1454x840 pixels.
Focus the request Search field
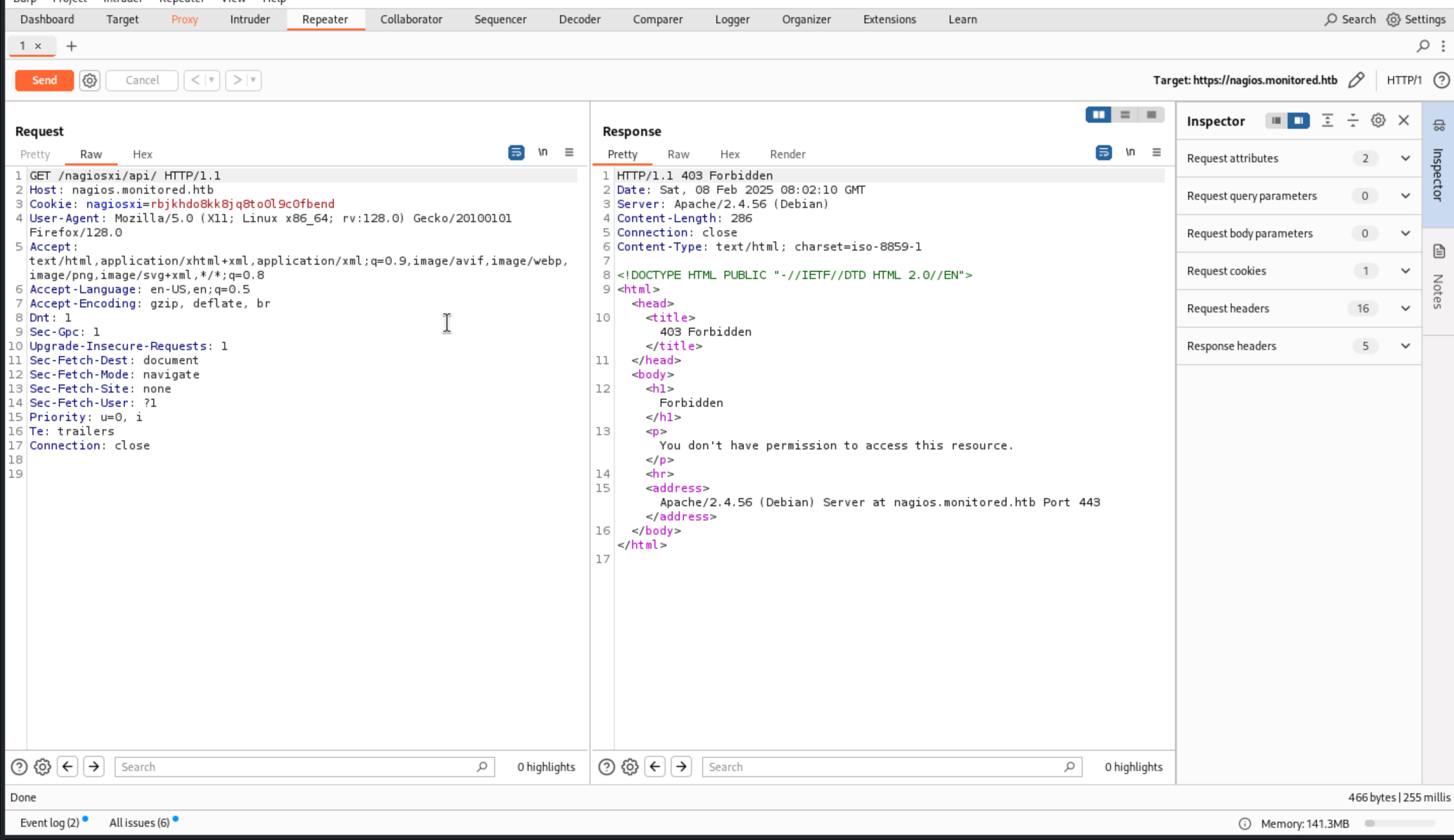click(304, 767)
